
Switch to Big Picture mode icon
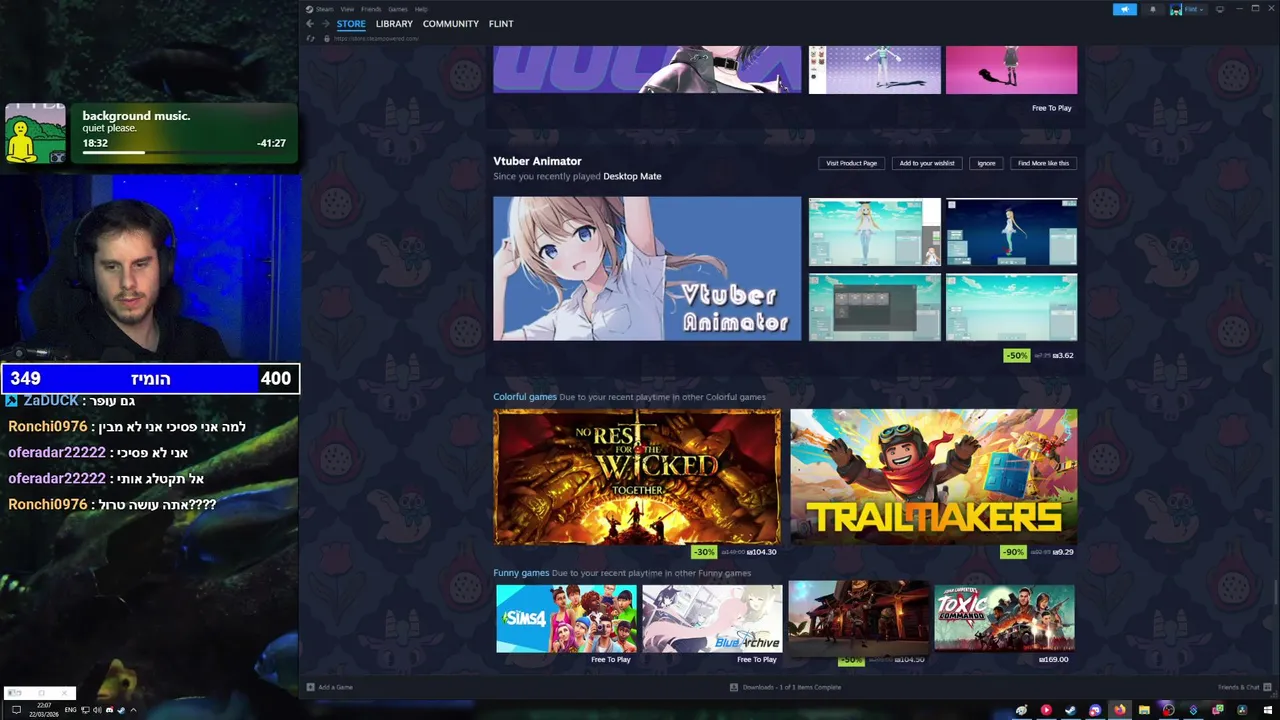[x=1219, y=9]
